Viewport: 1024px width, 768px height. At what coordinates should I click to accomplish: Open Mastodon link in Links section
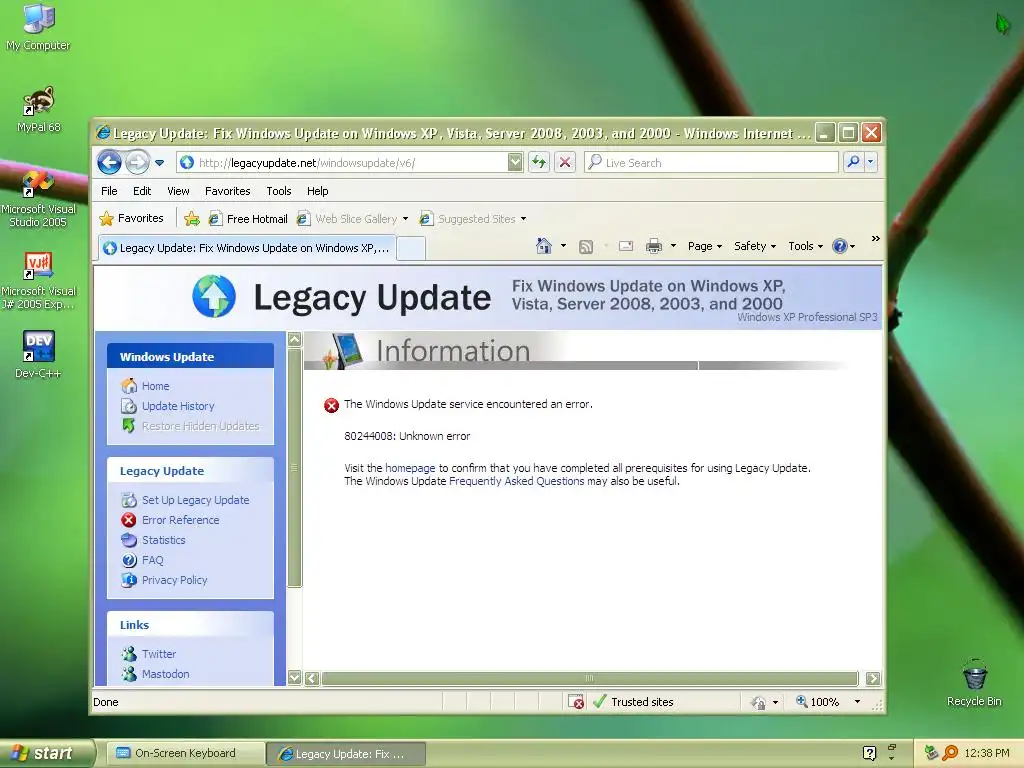(165, 674)
